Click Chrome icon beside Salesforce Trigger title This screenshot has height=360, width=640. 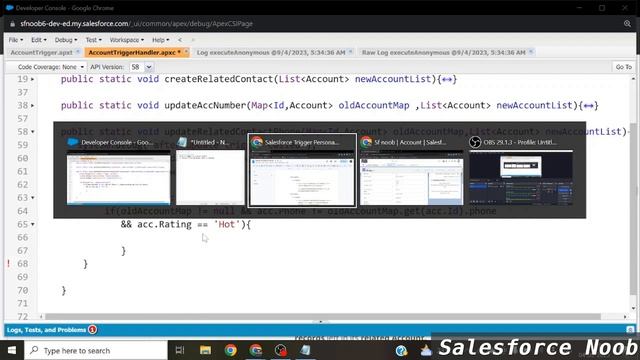coord(257,142)
